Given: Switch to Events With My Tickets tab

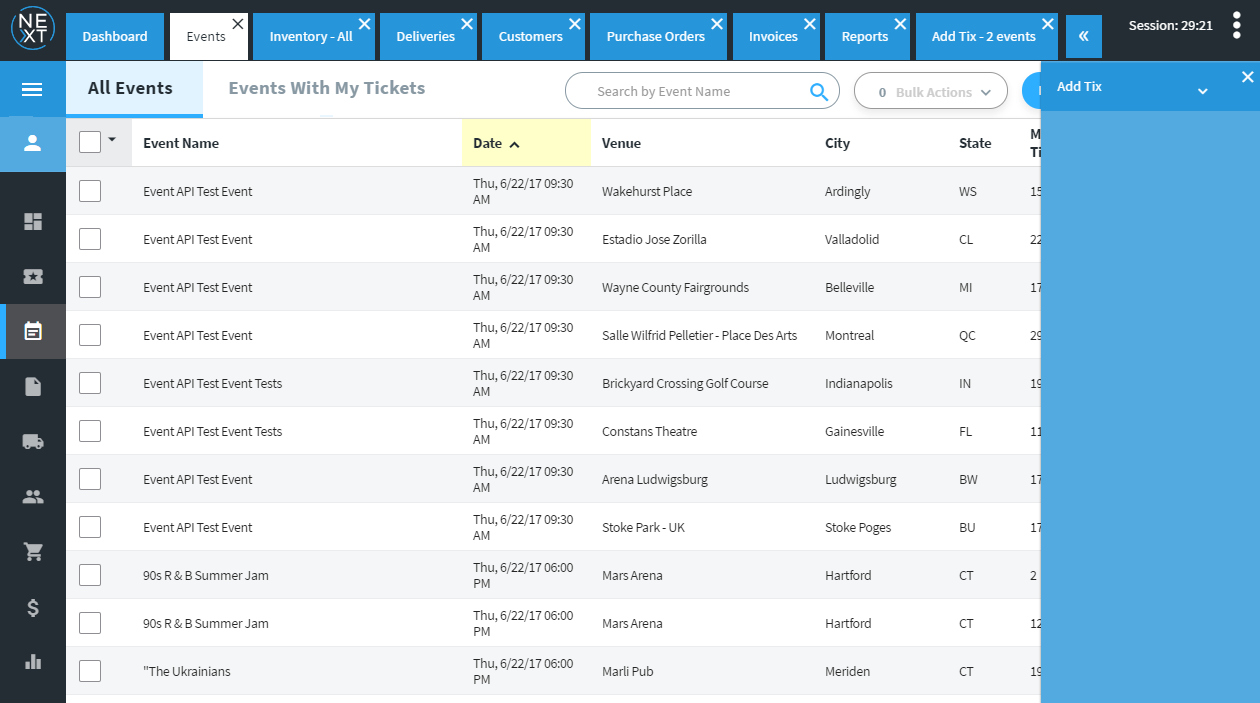Looking at the screenshot, I should tap(327, 88).
